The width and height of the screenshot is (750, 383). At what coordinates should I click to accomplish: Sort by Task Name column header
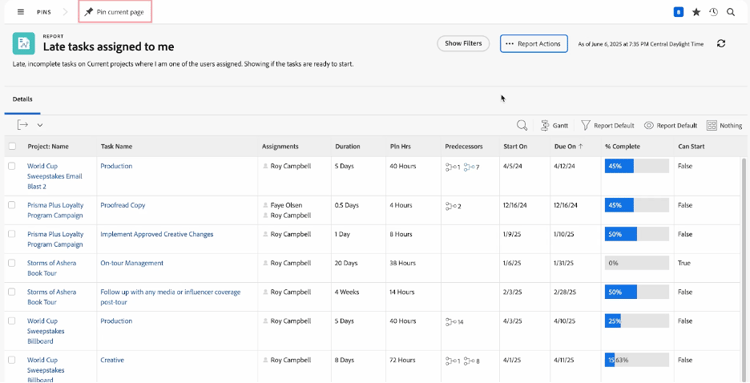[116, 146]
